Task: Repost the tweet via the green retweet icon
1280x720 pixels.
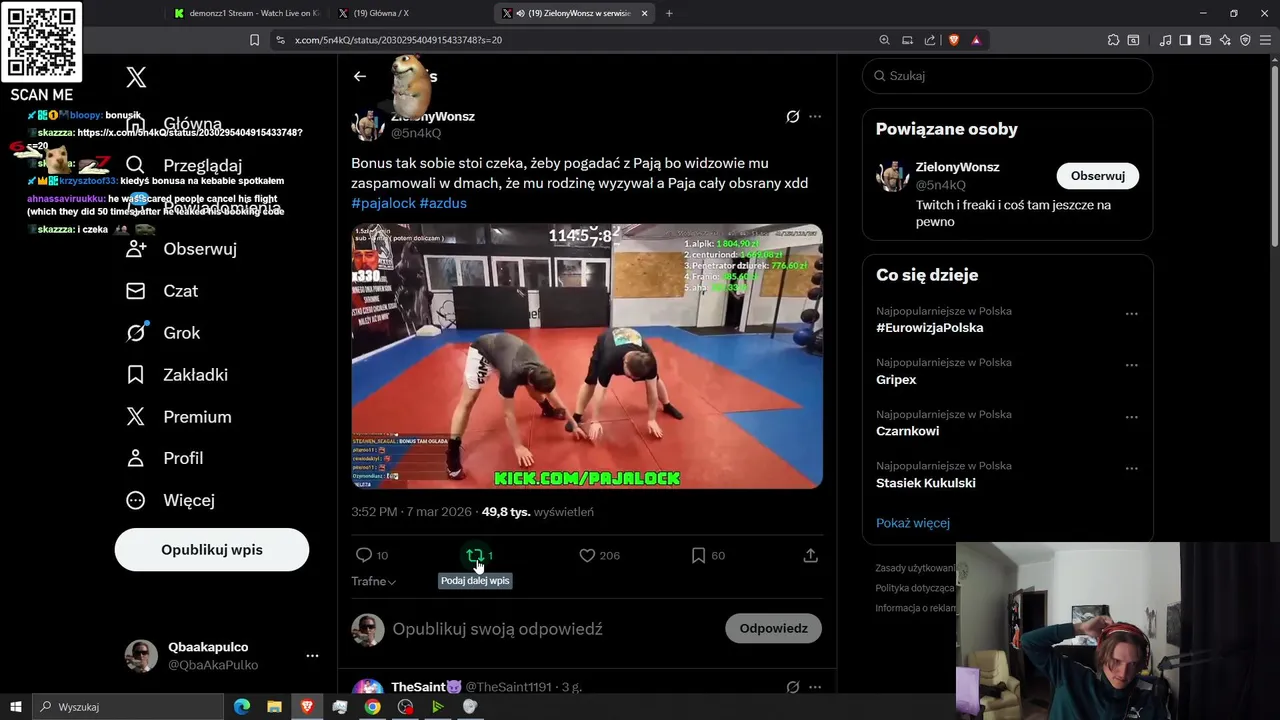Action: pyautogui.click(x=475, y=555)
